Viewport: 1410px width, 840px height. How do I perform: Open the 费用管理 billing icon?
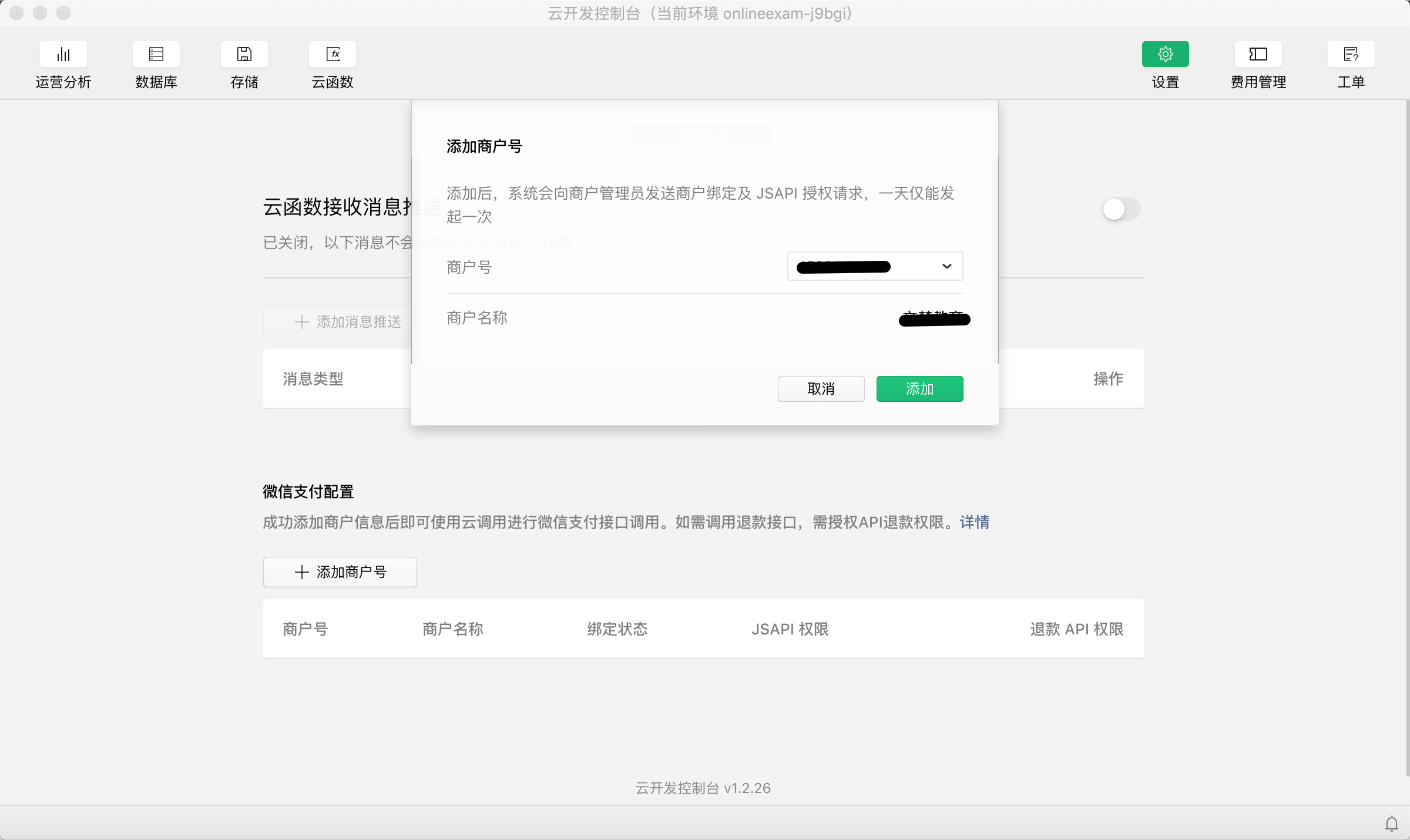1258,55
